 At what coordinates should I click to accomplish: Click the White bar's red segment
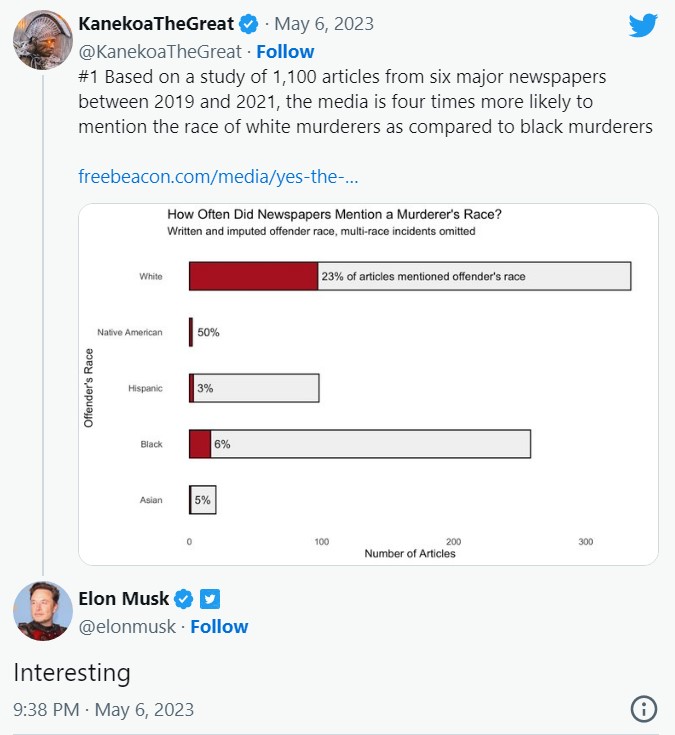point(254,276)
